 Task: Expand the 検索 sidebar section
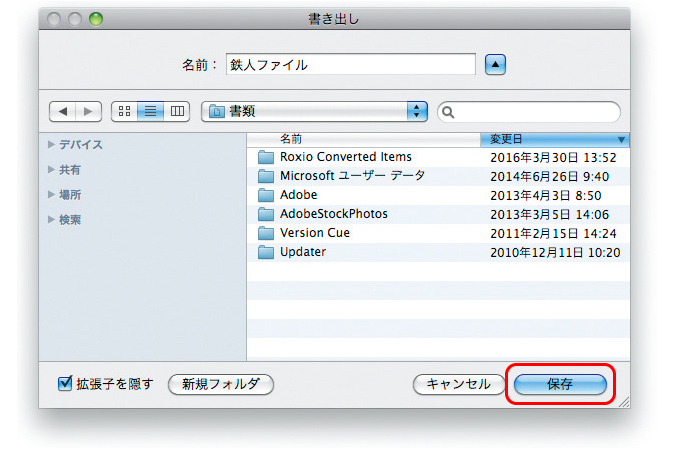[x=52, y=220]
